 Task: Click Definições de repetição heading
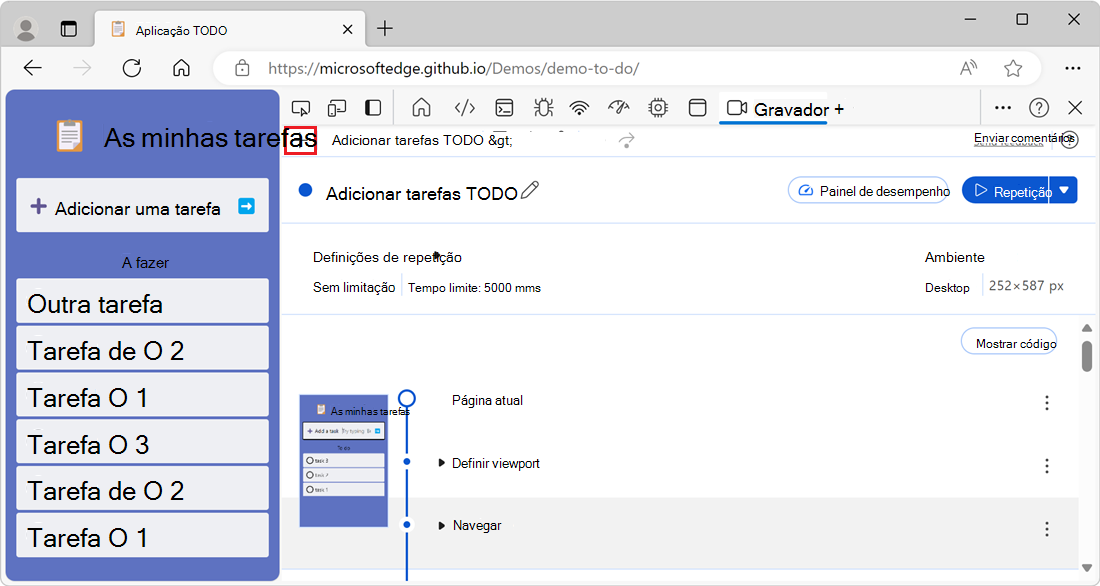pos(387,257)
